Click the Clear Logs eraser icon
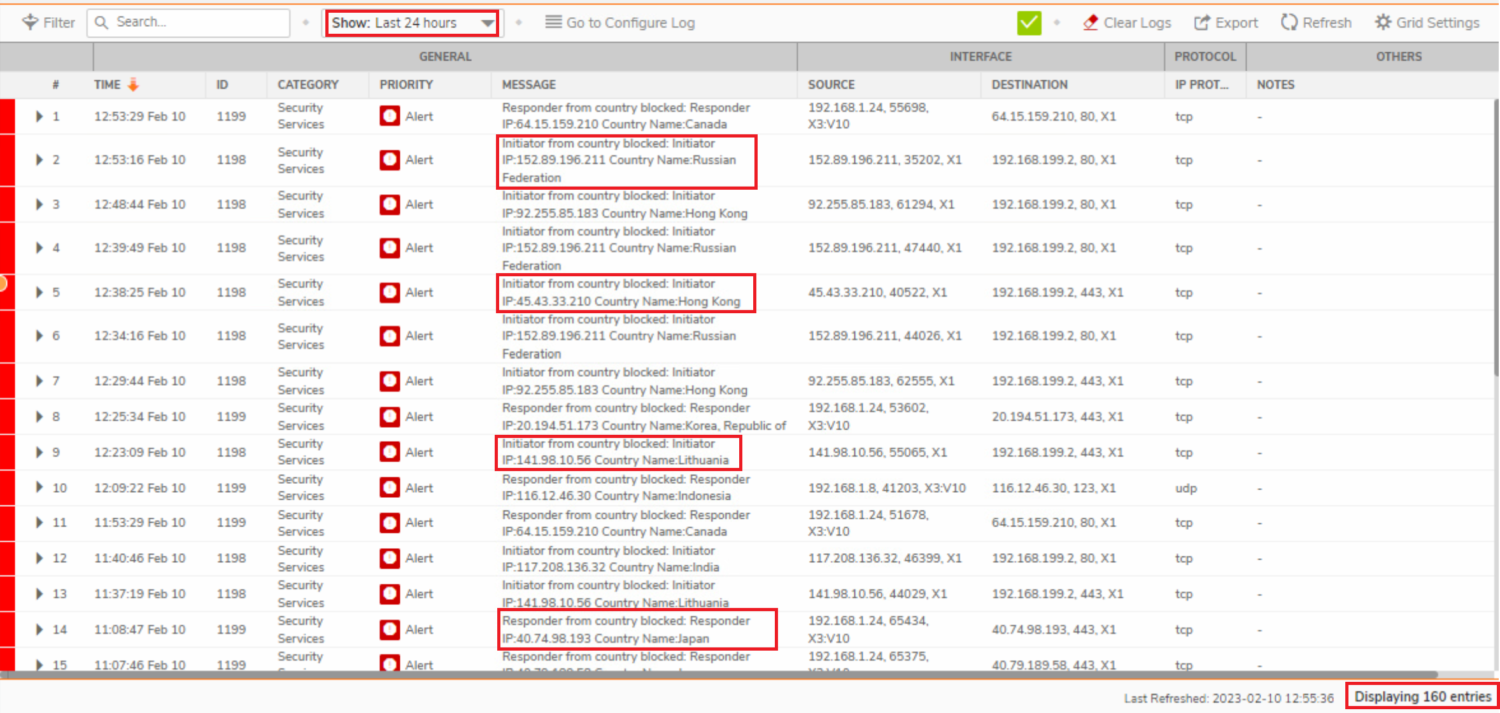1500x713 pixels. coord(1090,22)
